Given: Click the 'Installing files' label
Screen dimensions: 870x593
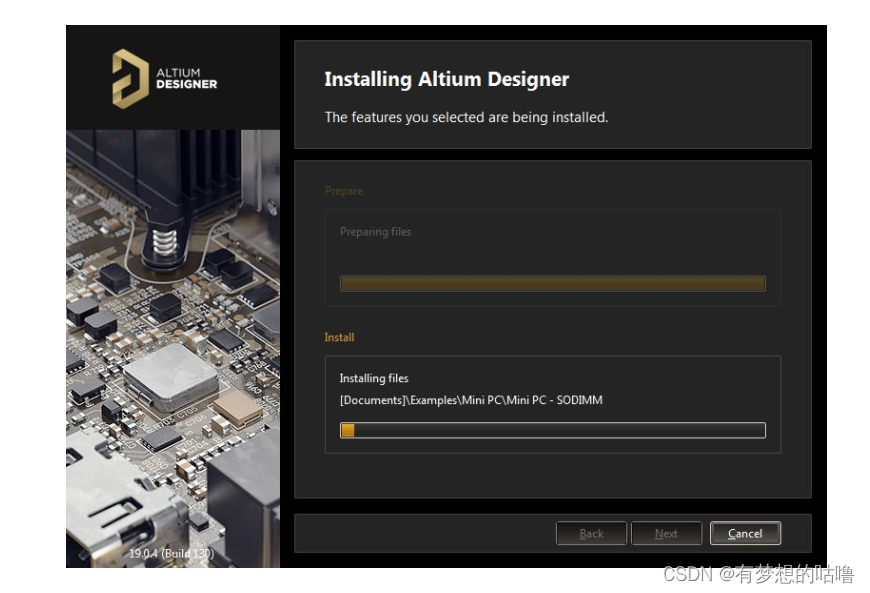Looking at the screenshot, I should tap(374, 378).
